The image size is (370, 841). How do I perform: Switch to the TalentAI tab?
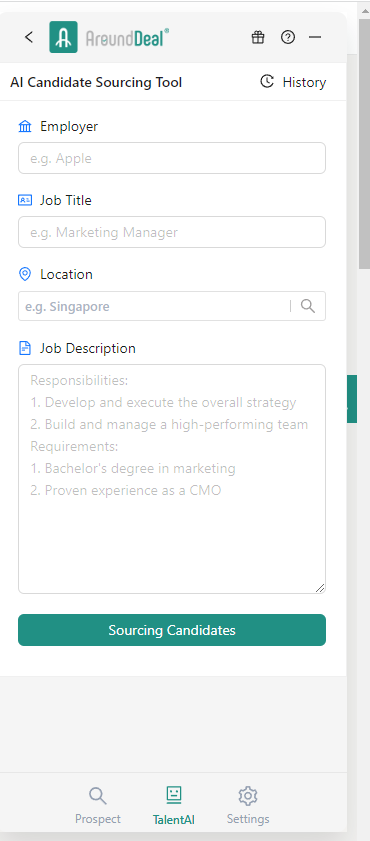coord(173,806)
